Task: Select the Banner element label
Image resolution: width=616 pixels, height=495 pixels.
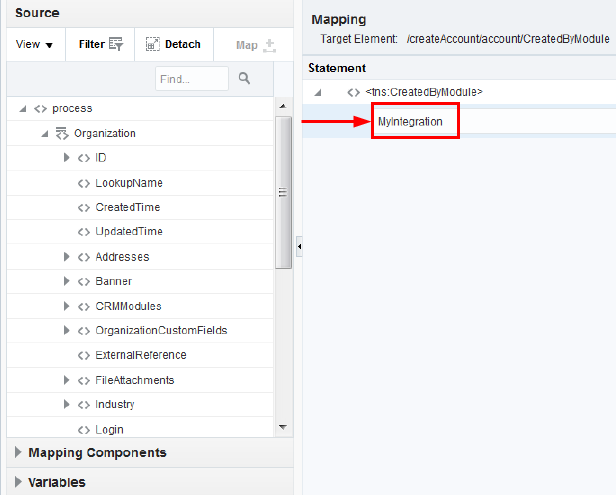Action: 114,281
